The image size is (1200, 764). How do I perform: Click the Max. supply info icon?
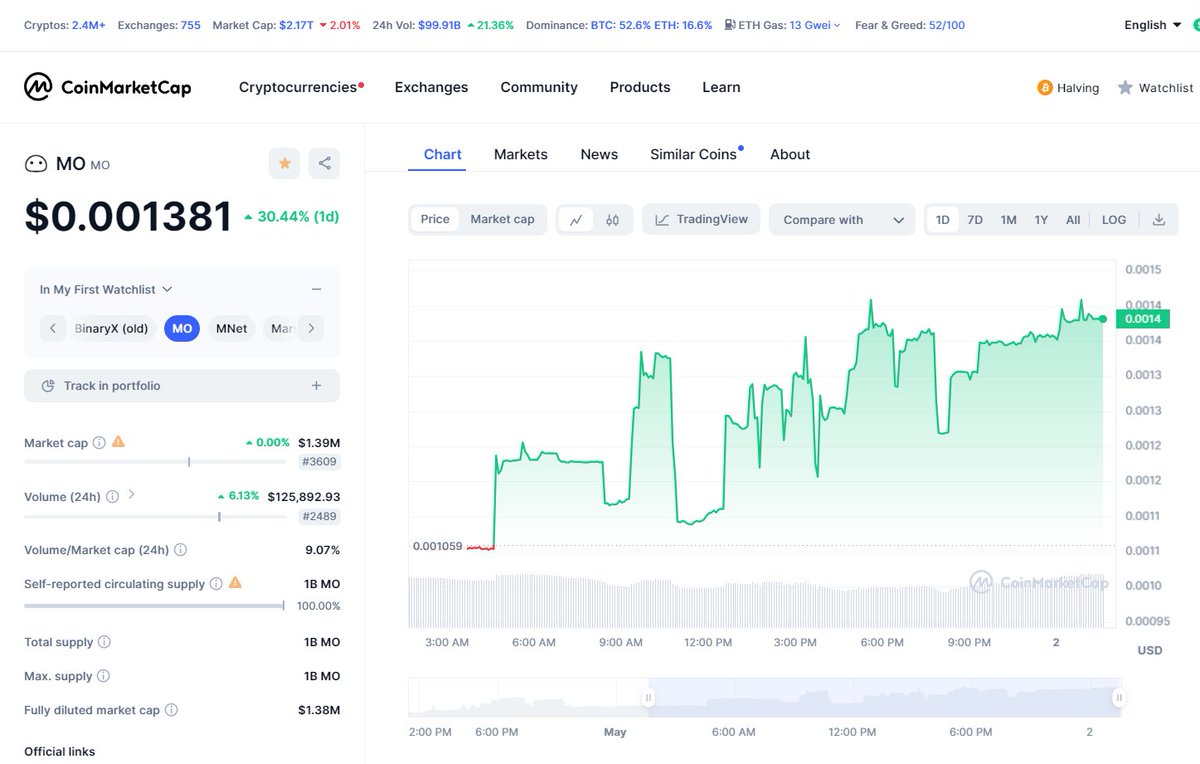pyautogui.click(x=104, y=676)
